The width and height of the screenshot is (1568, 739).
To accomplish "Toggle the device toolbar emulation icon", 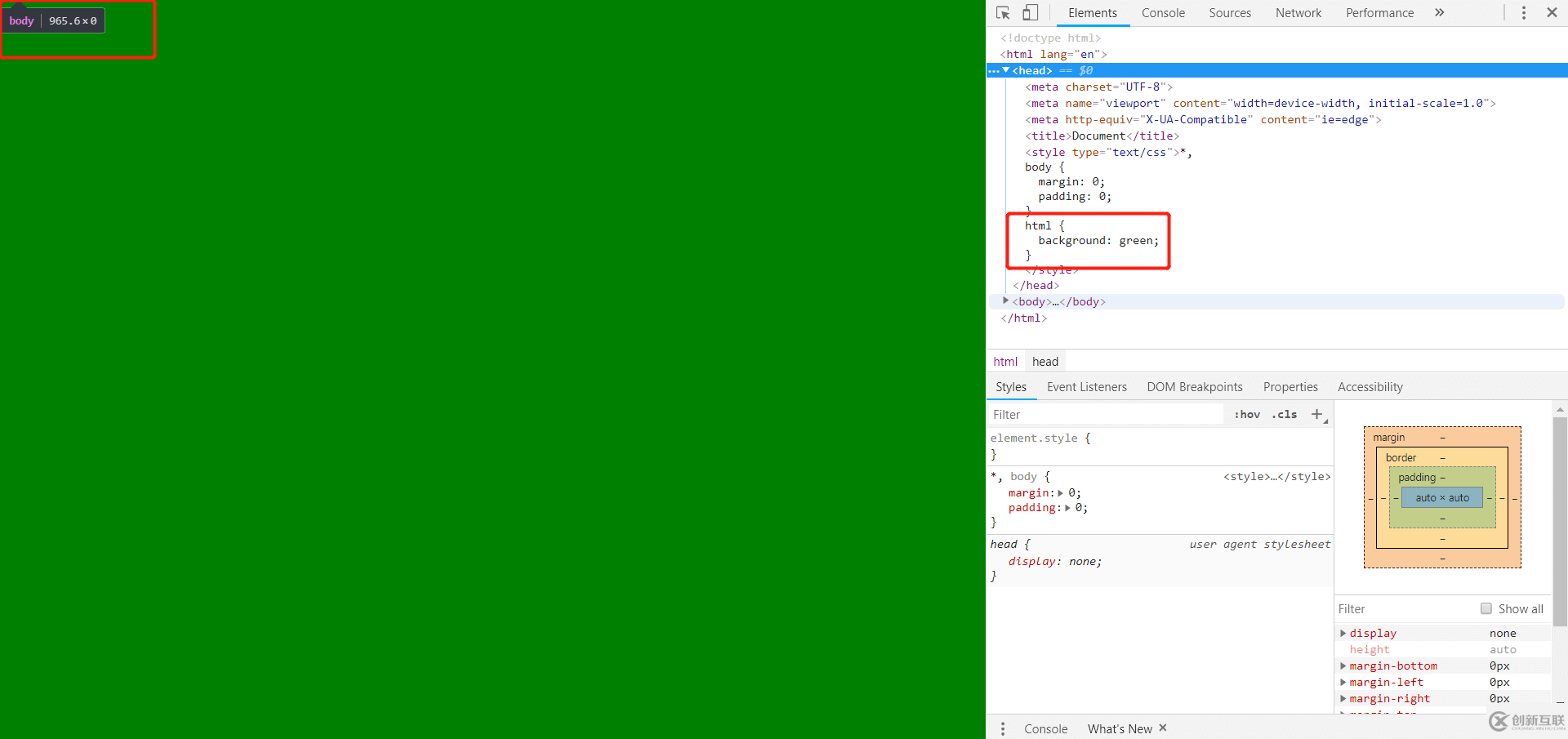I will 1030,12.
